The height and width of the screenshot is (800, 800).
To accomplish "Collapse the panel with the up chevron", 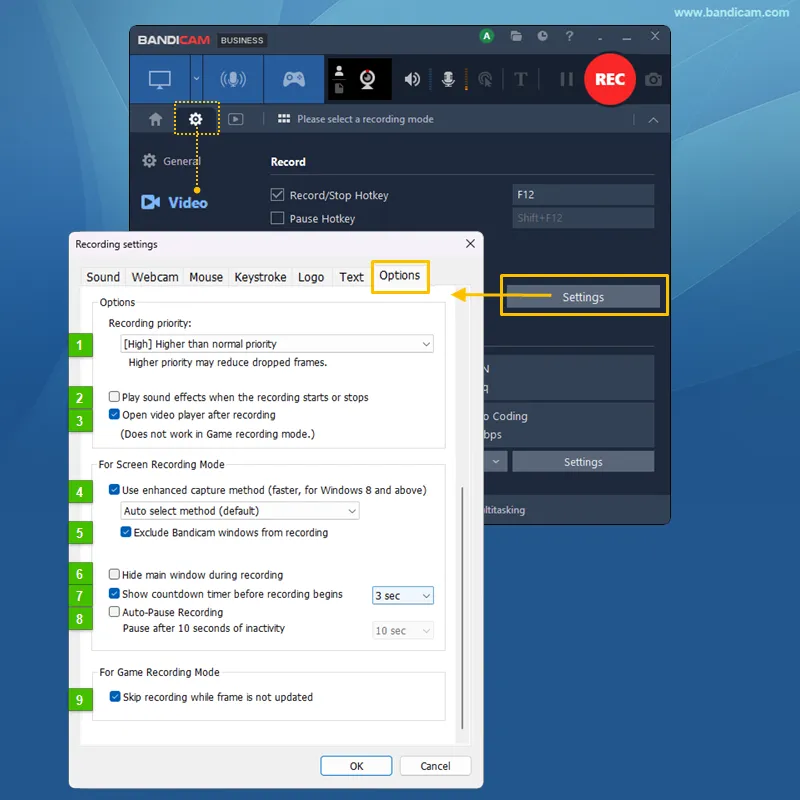I will coord(653,120).
